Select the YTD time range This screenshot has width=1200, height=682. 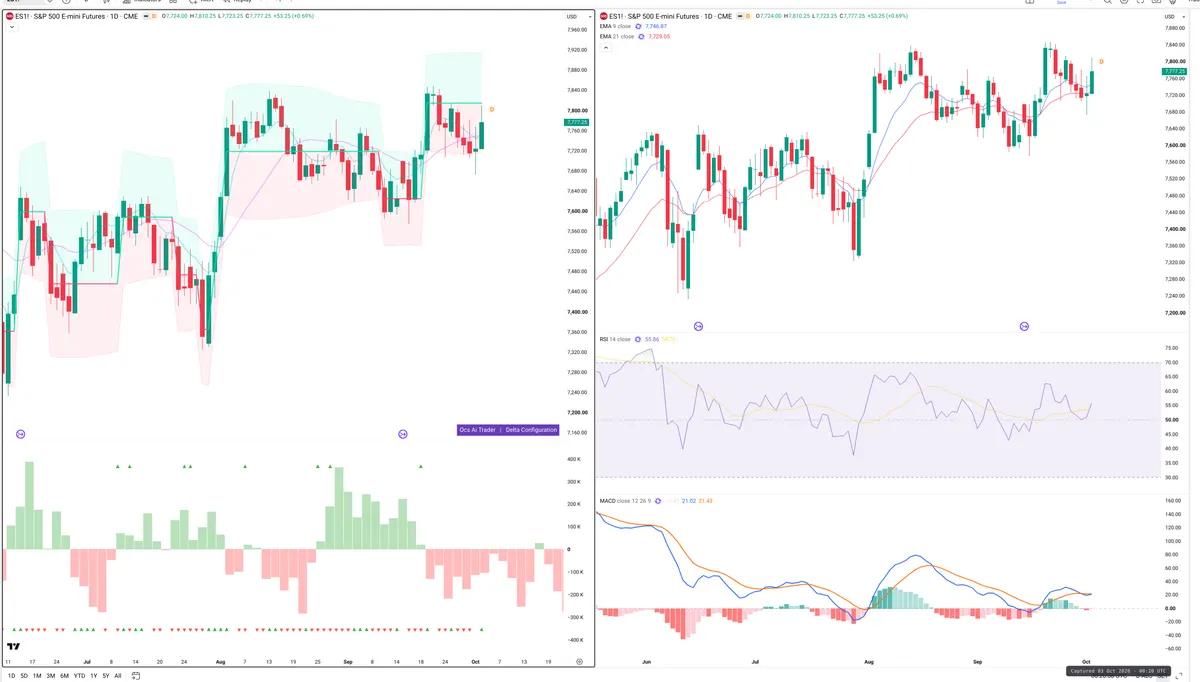tap(79, 676)
